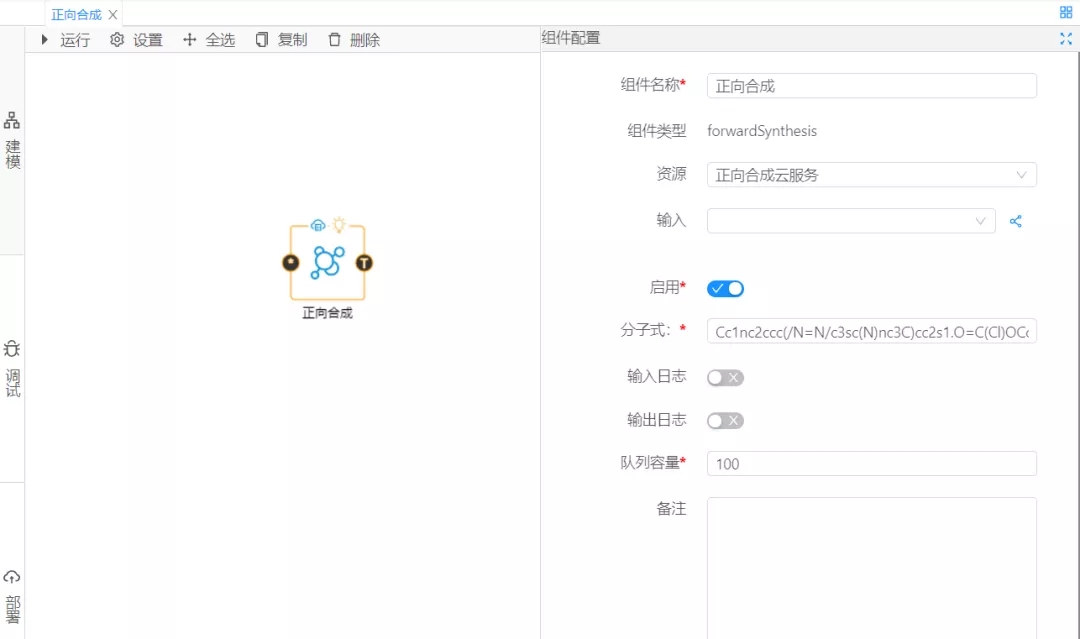Disable the 启用 toggle switch

725,289
